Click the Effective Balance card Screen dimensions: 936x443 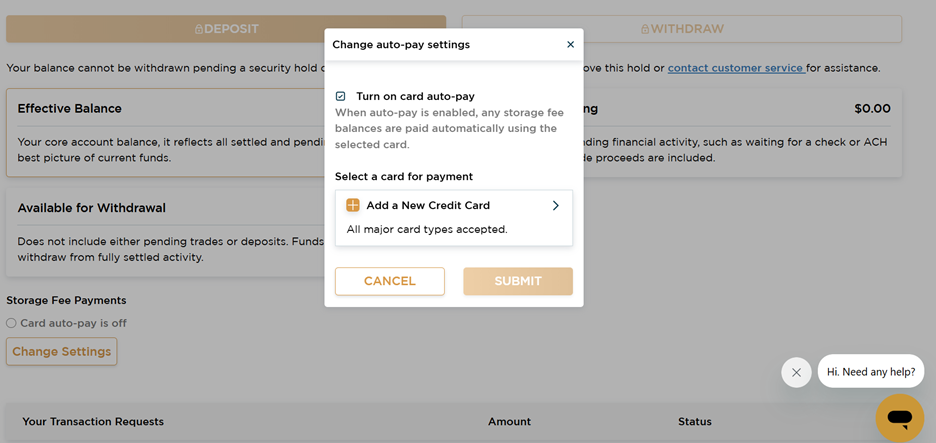pyautogui.click(x=165, y=133)
